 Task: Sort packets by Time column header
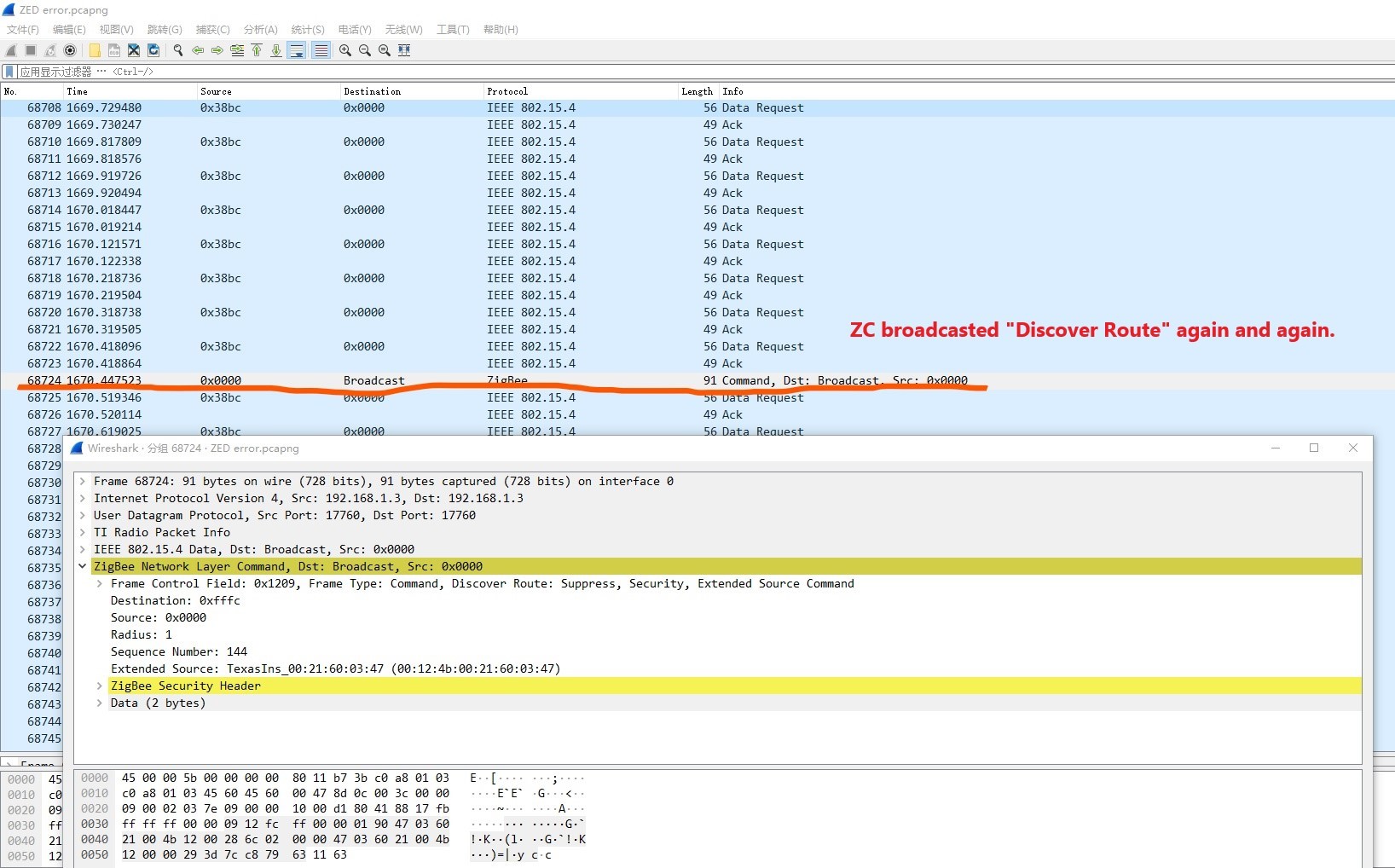[130, 91]
